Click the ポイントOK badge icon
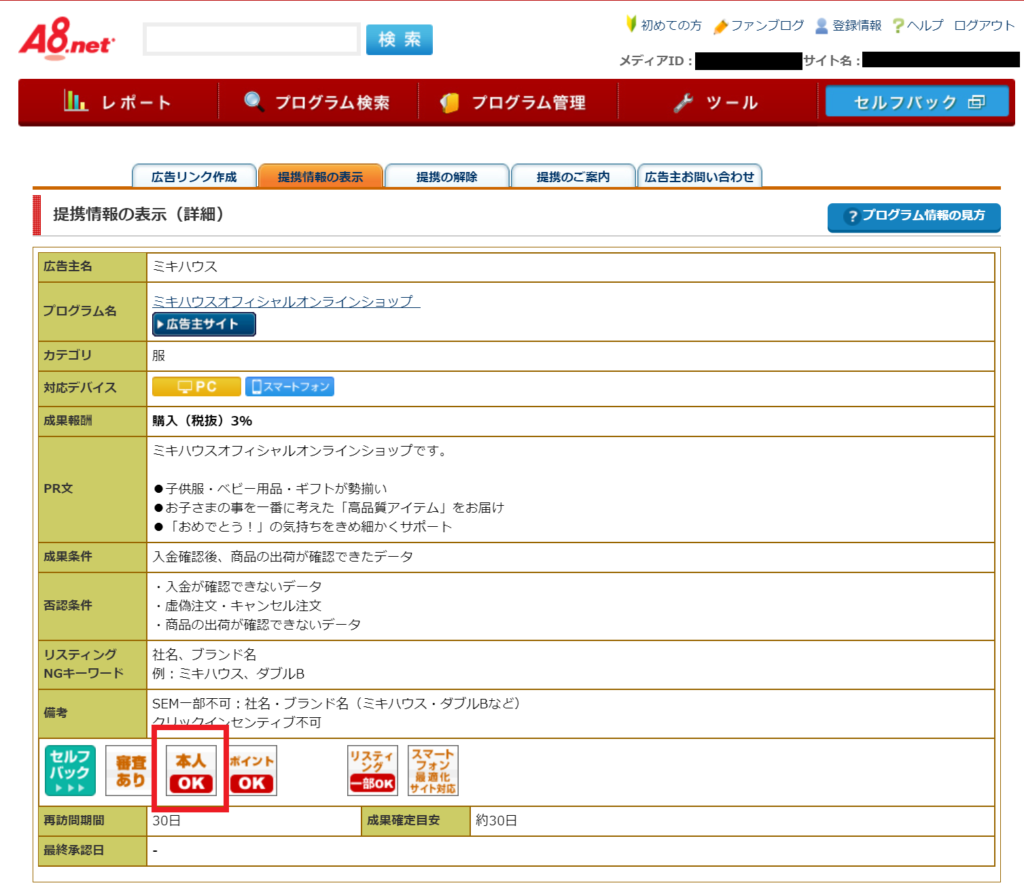 (252, 771)
